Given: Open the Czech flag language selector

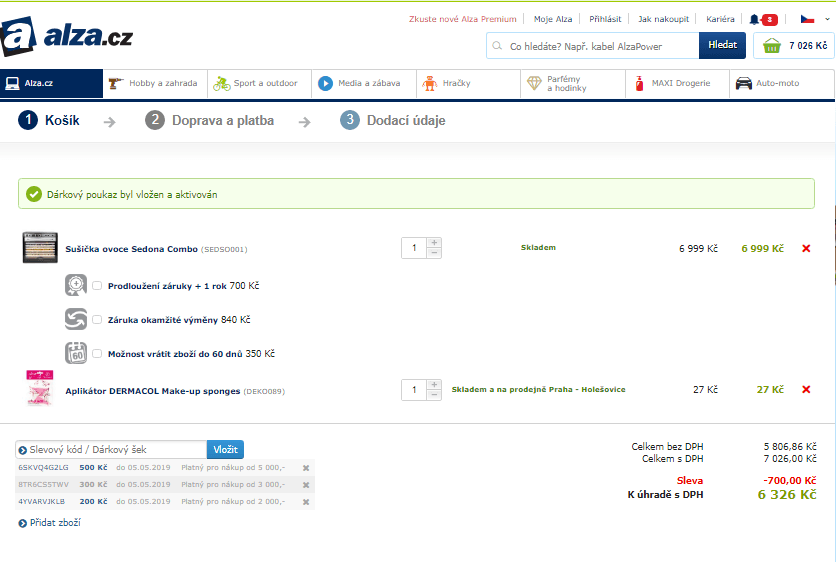Looking at the screenshot, I should [807, 19].
